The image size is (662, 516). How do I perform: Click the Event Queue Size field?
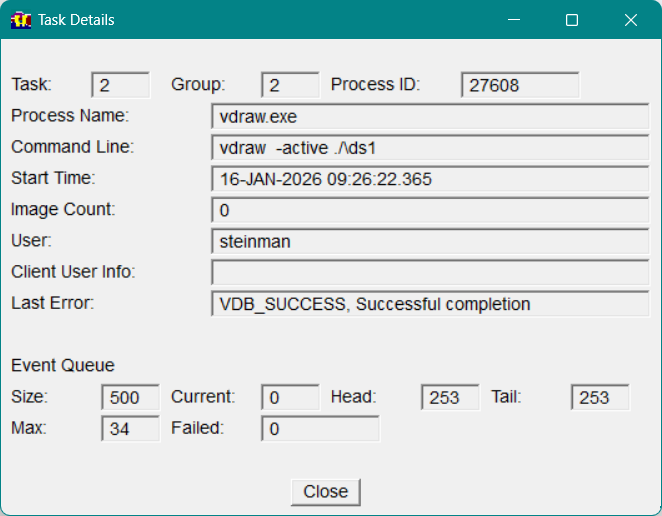(x=130, y=397)
